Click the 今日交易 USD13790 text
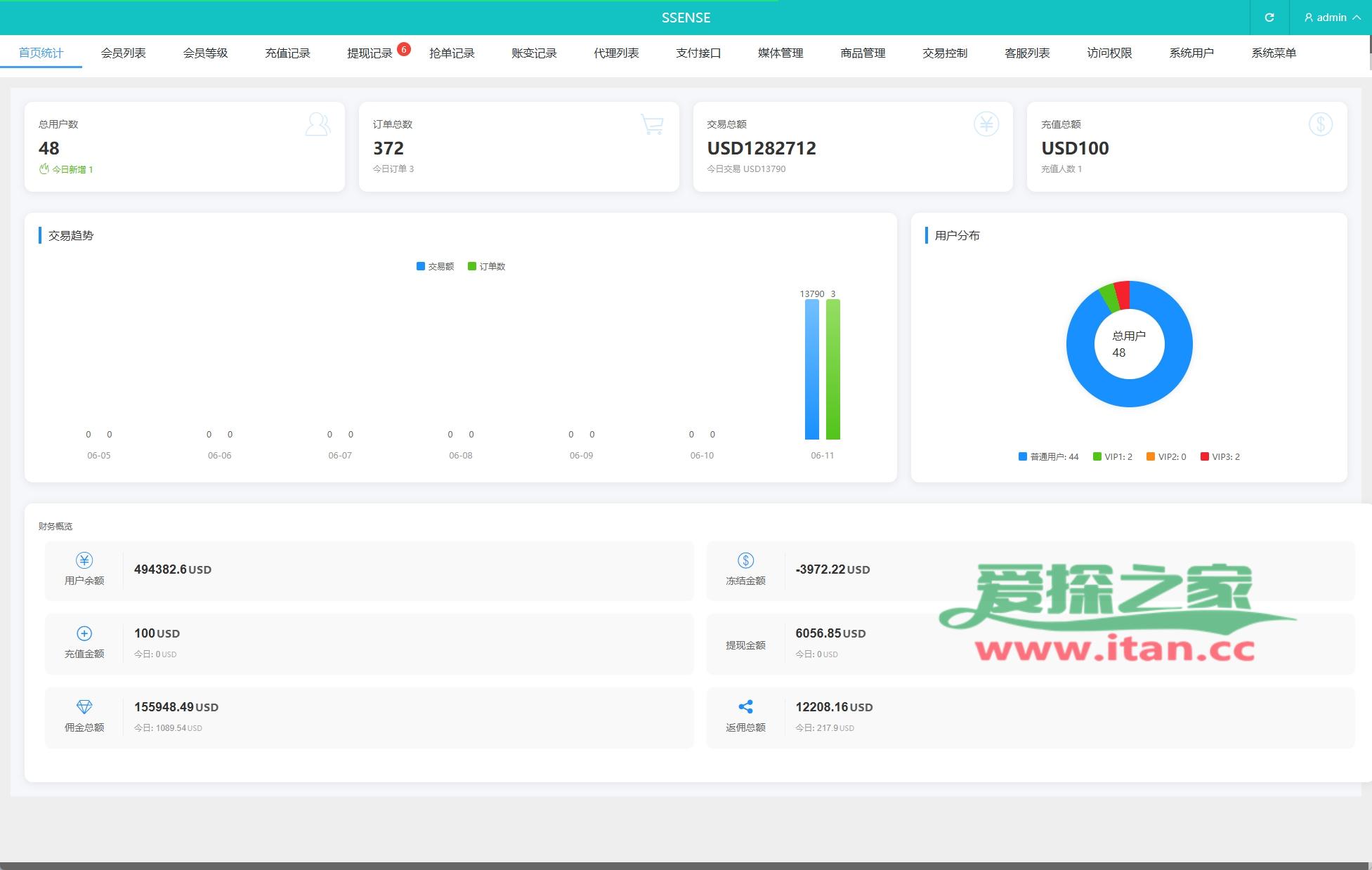 click(746, 169)
